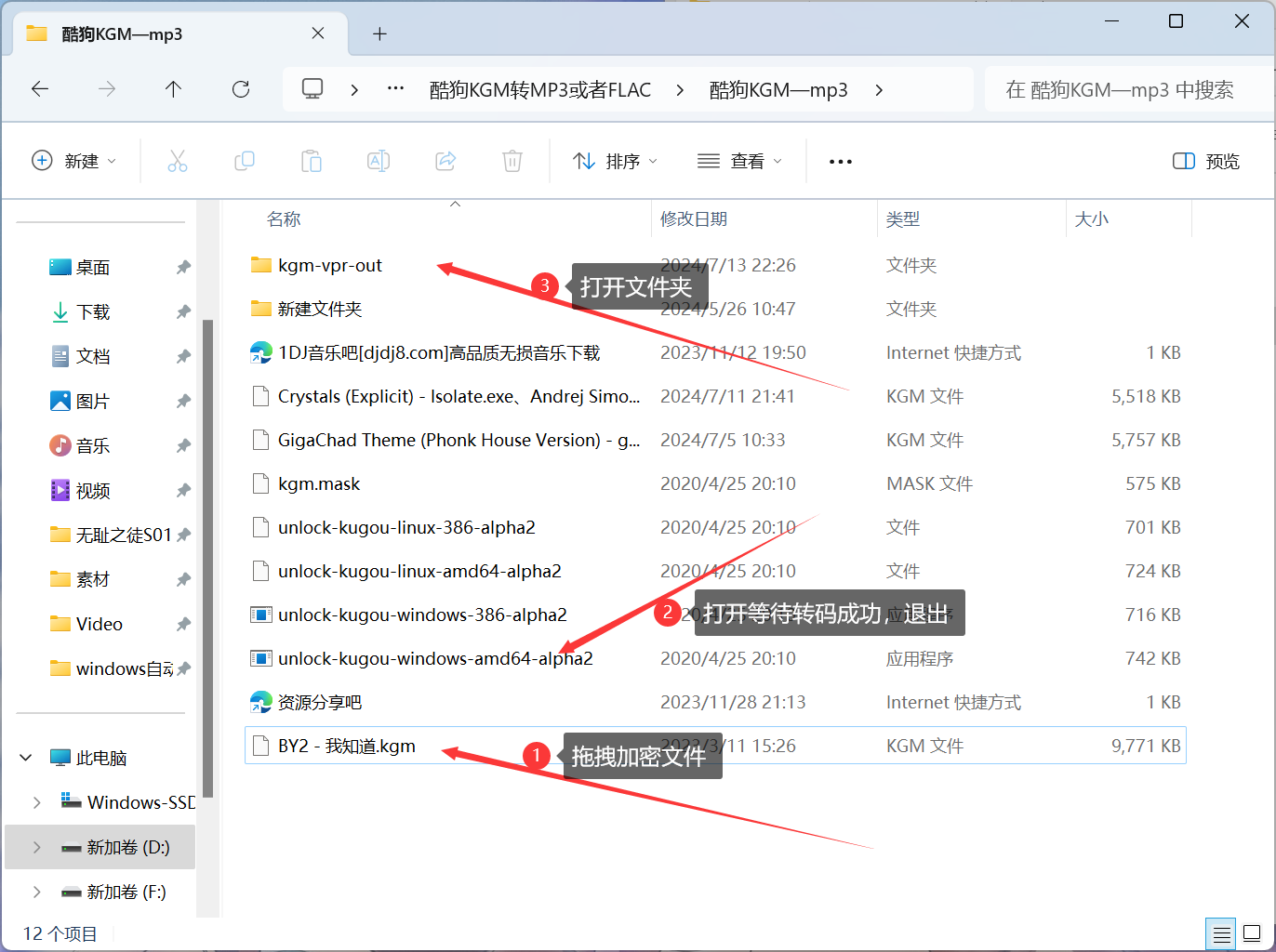Open 素材 folder in sidebar
Image resolution: width=1276 pixels, height=952 pixels.
[x=93, y=579]
